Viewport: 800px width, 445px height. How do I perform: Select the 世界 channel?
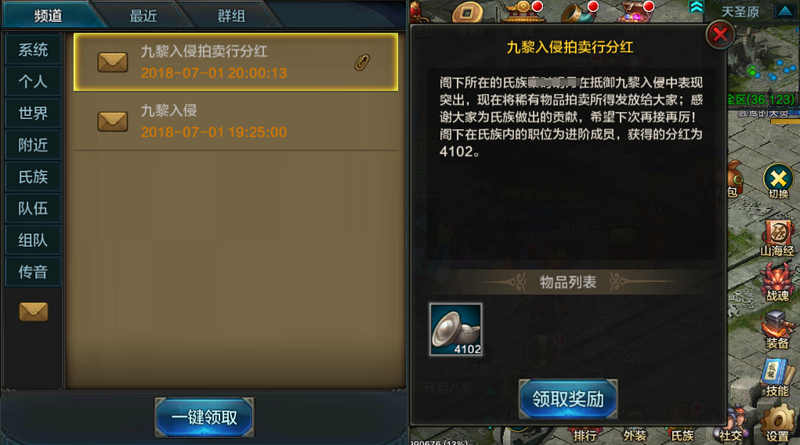(33, 113)
